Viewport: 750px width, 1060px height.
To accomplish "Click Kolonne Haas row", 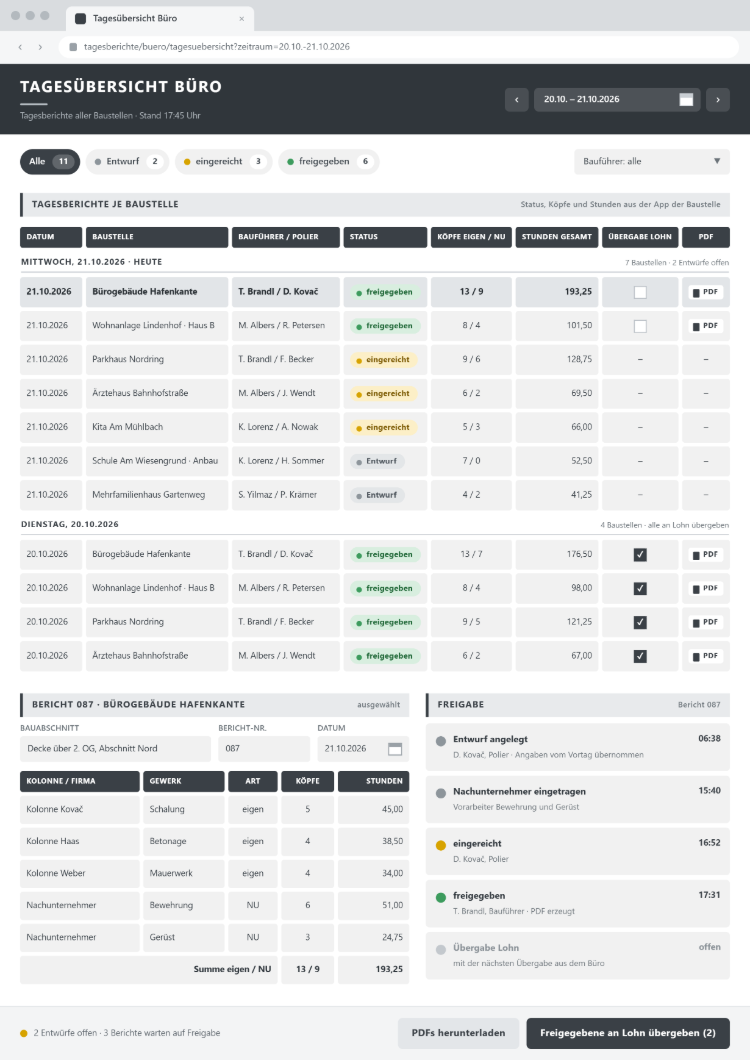I will tap(214, 841).
